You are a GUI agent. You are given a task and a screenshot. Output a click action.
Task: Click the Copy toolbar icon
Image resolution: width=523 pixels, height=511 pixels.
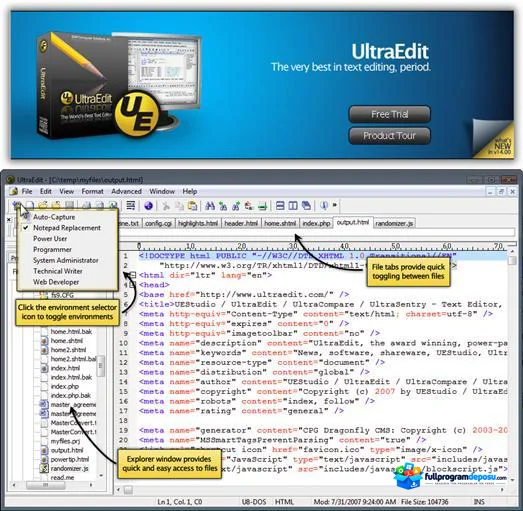[x=179, y=206]
